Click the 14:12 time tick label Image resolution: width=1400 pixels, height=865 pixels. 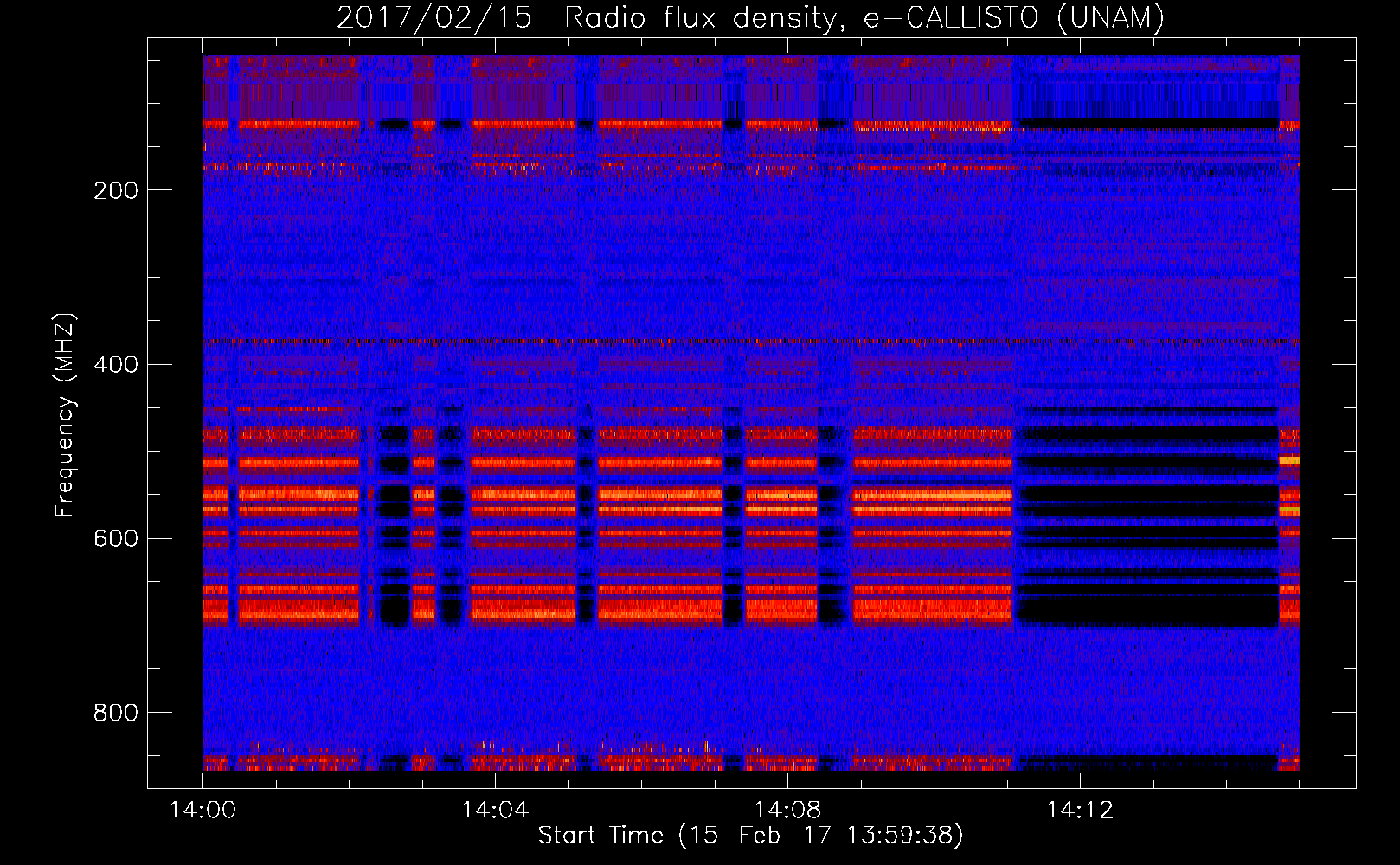pyautogui.click(x=1080, y=810)
